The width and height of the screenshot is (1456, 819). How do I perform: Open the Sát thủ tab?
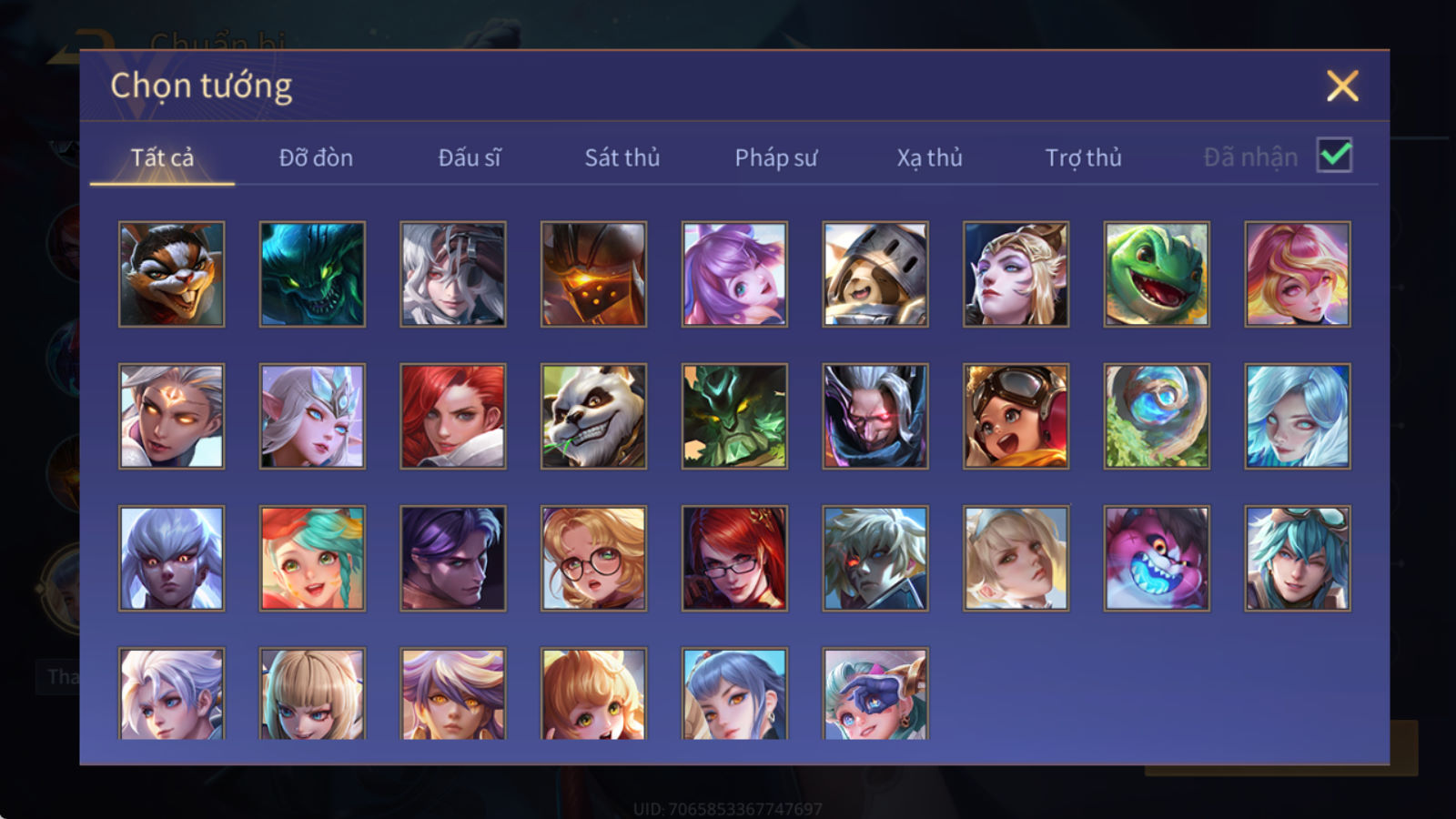click(x=622, y=157)
